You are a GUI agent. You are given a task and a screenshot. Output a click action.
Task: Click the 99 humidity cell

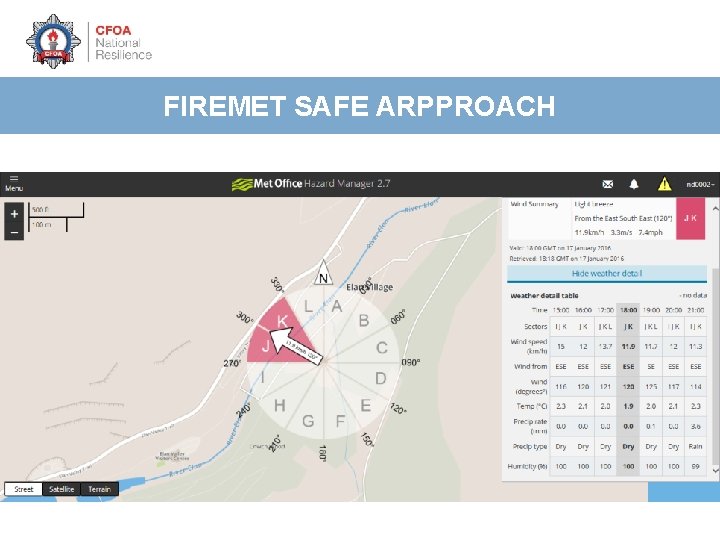pyautogui.click(x=696, y=467)
